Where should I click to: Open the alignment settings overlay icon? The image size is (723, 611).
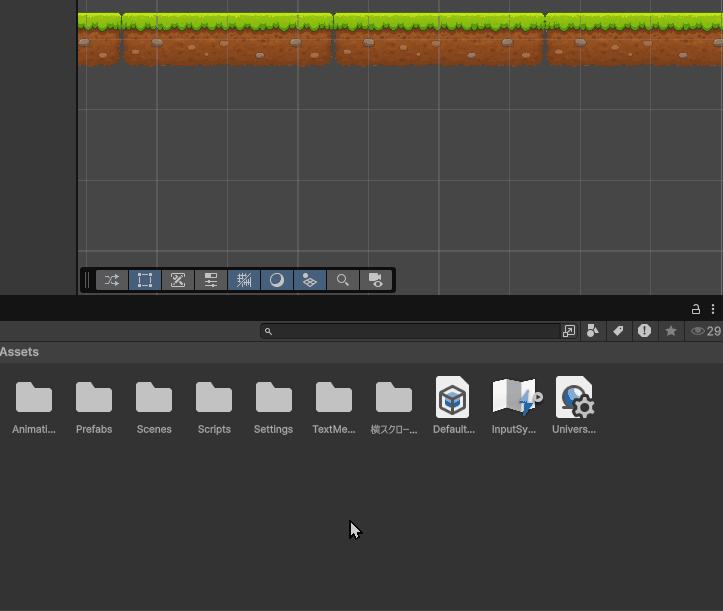[x=211, y=280]
